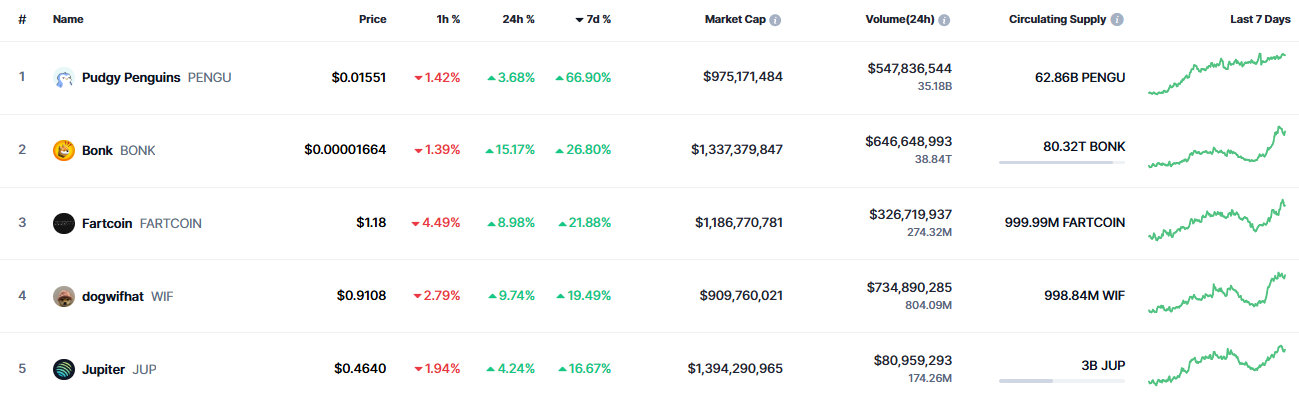Image resolution: width=1299 pixels, height=414 pixels.
Task: Open the dogwifhat coin logo
Action: 64,296
